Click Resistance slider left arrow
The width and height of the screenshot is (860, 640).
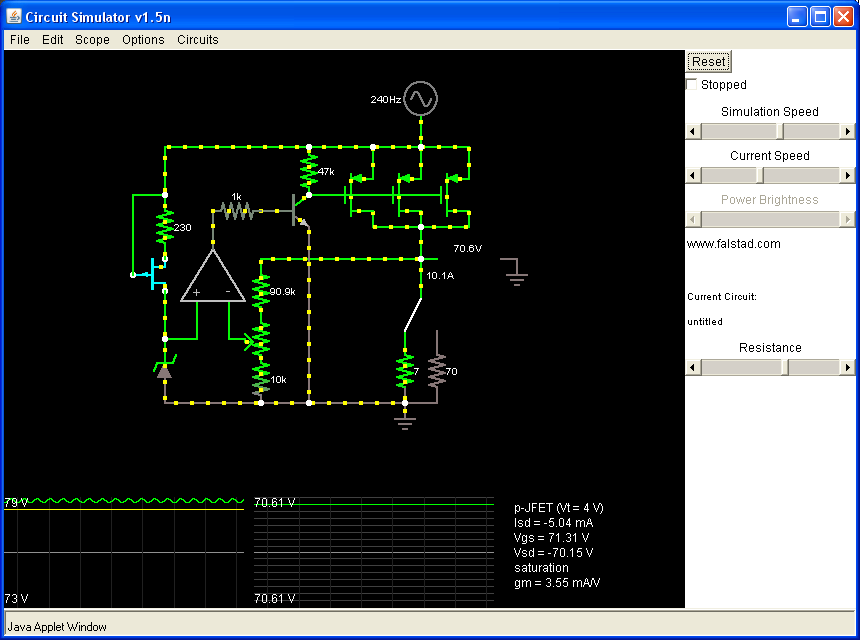click(693, 367)
